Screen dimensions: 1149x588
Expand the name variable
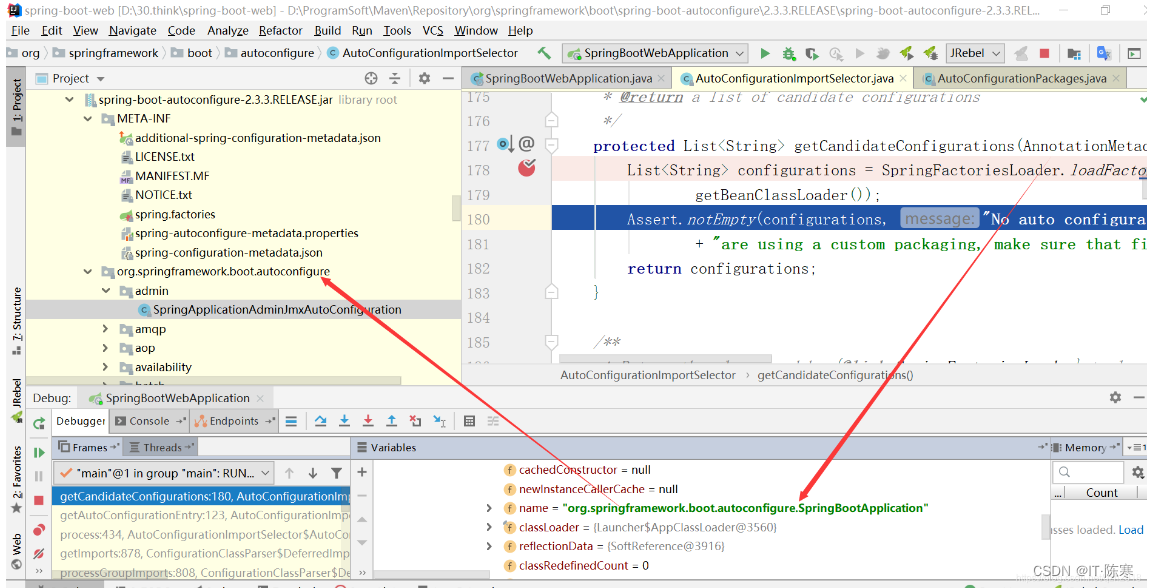coord(489,508)
